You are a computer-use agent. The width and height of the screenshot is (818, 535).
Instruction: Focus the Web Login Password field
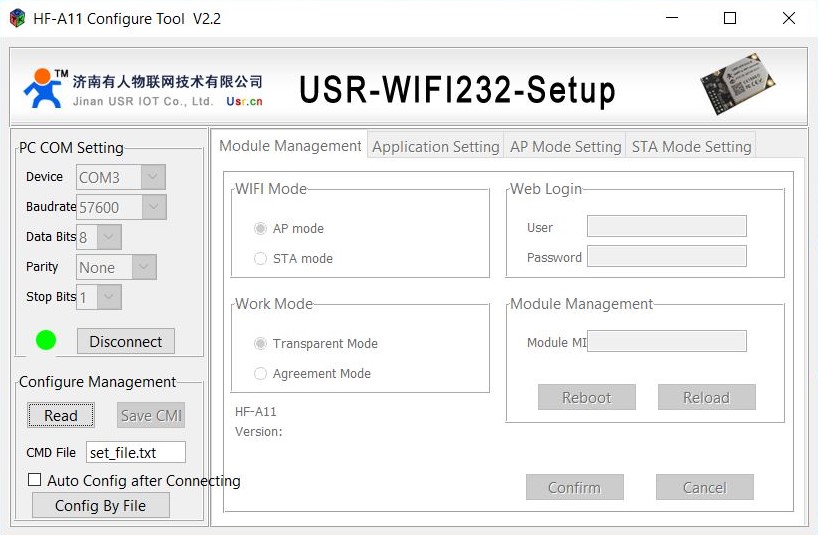click(667, 257)
